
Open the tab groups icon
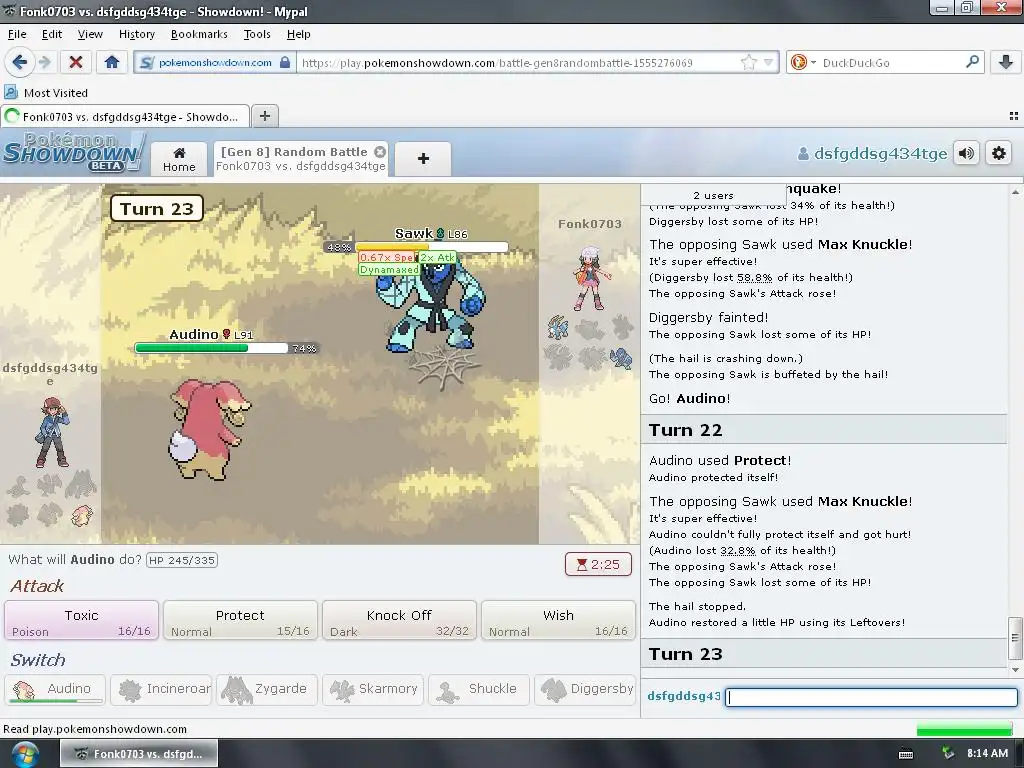tap(1014, 116)
